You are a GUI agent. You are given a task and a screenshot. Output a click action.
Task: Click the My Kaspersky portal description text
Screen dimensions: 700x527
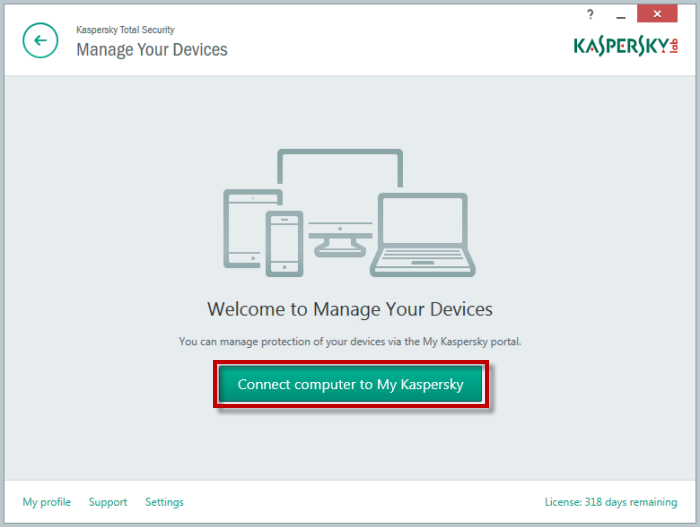point(350,342)
